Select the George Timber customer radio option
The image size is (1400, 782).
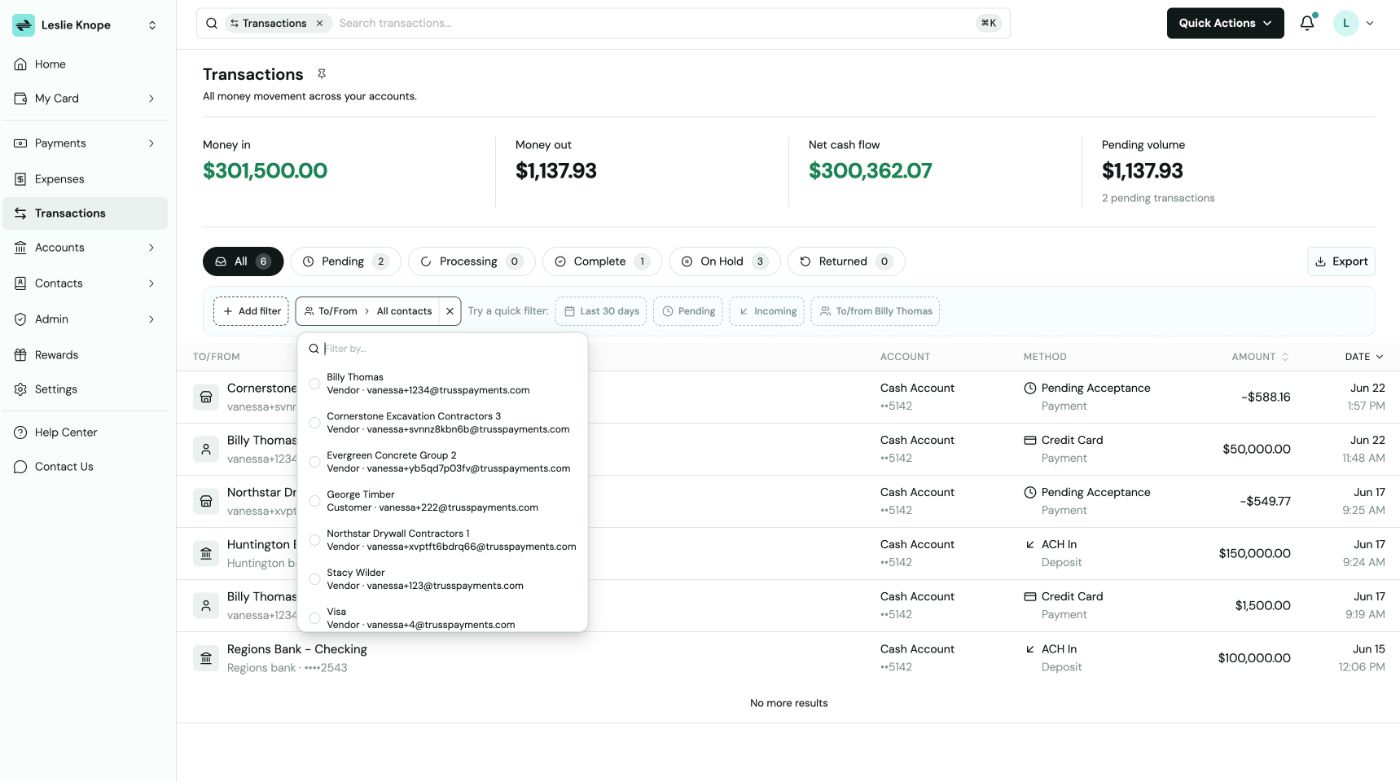[x=315, y=501]
